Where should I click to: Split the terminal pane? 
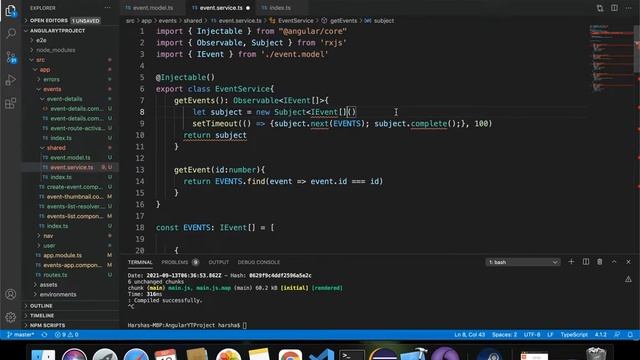586,262
